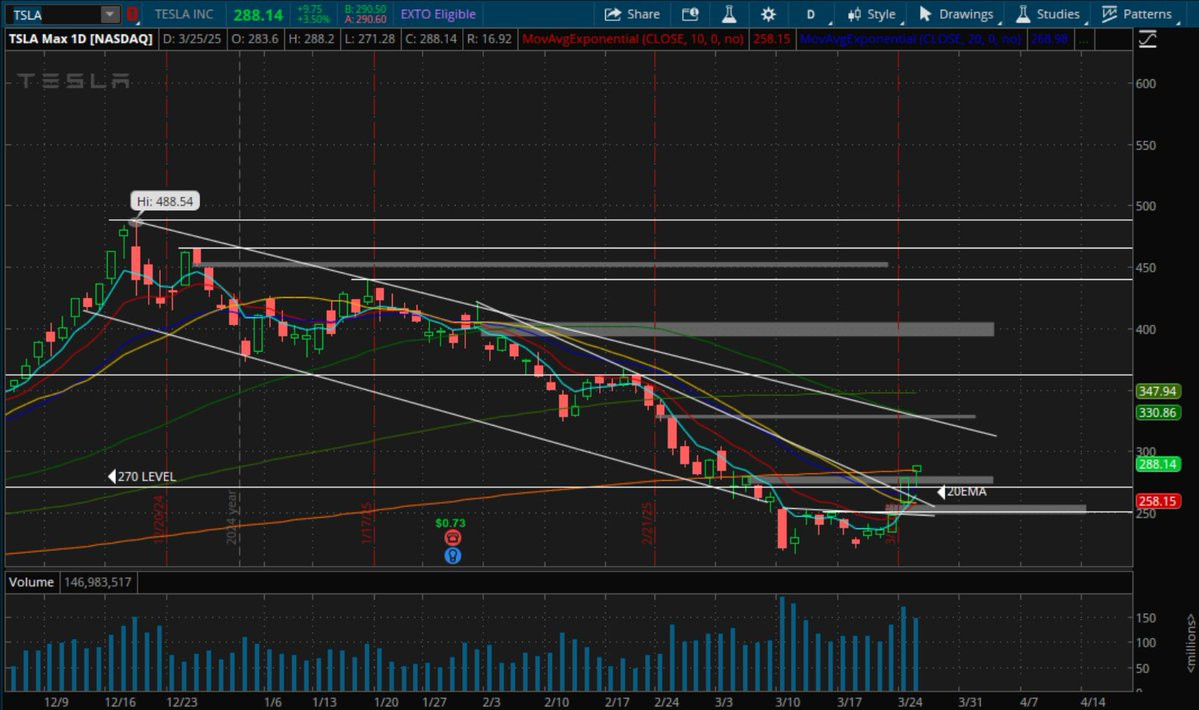The width and height of the screenshot is (1199, 710).
Task: Click the blue lightbulb event icon
Action: [x=453, y=556]
